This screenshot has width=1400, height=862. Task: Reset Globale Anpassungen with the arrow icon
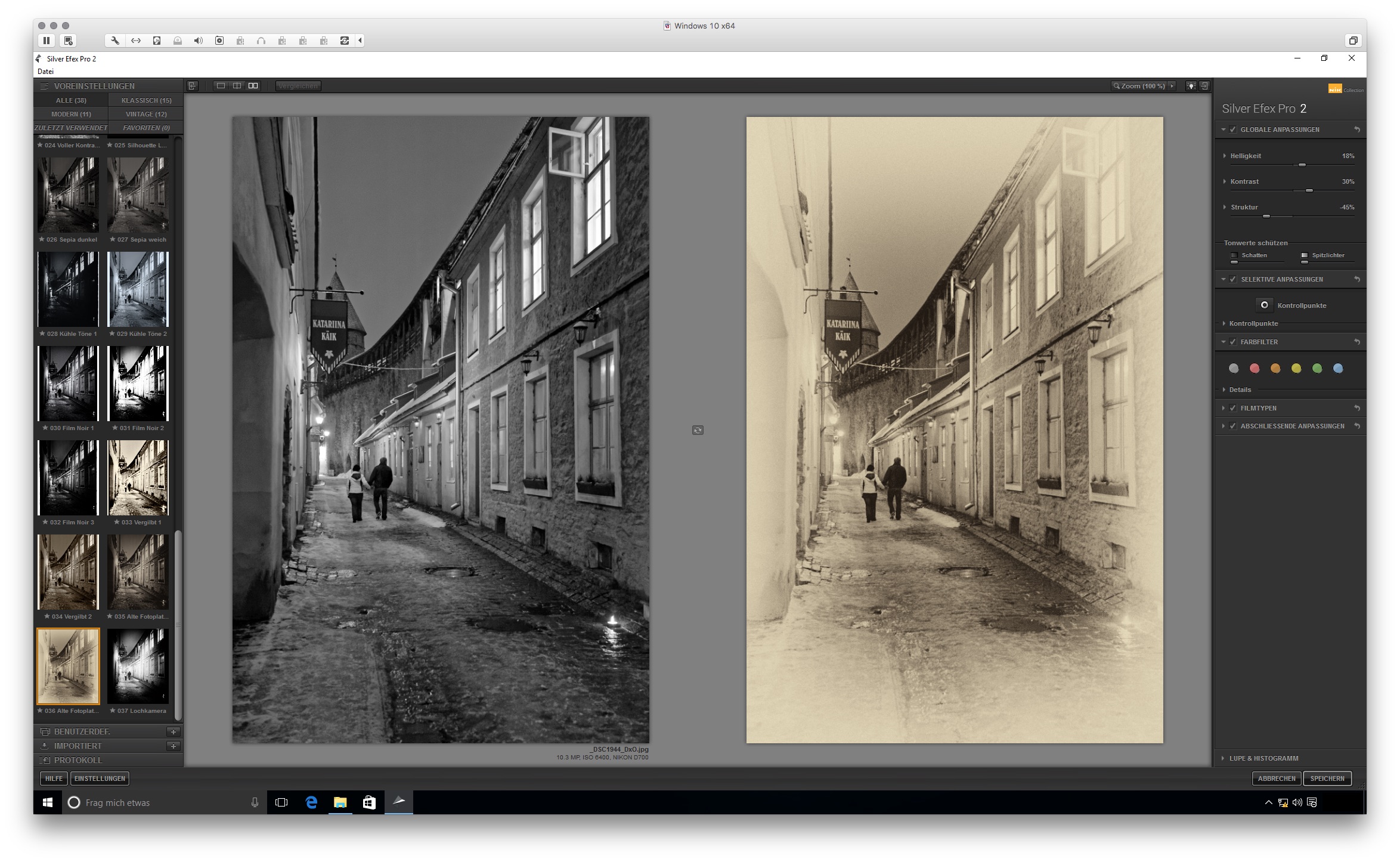coord(1357,129)
